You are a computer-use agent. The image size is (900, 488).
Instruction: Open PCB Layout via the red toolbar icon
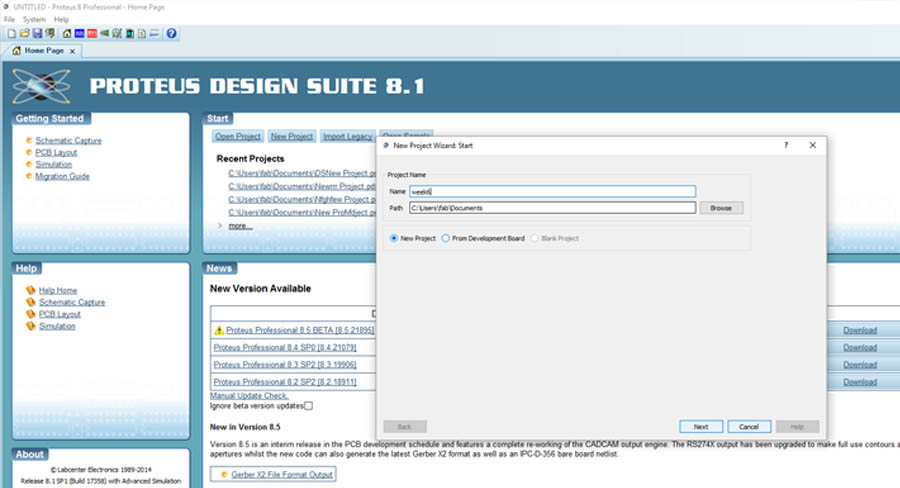[x=92, y=34]
